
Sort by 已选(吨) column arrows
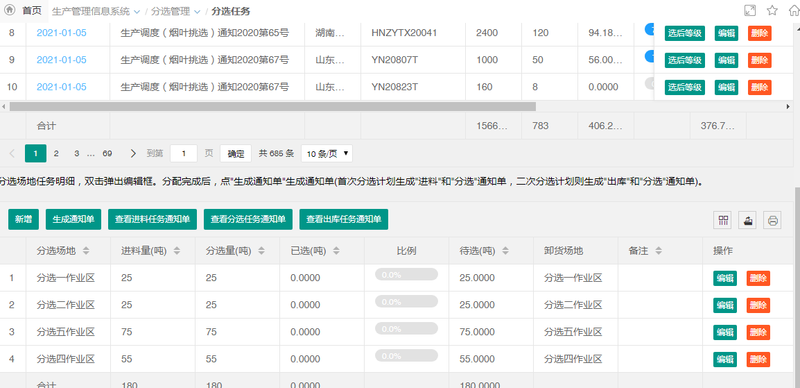[x=337, y=251]
